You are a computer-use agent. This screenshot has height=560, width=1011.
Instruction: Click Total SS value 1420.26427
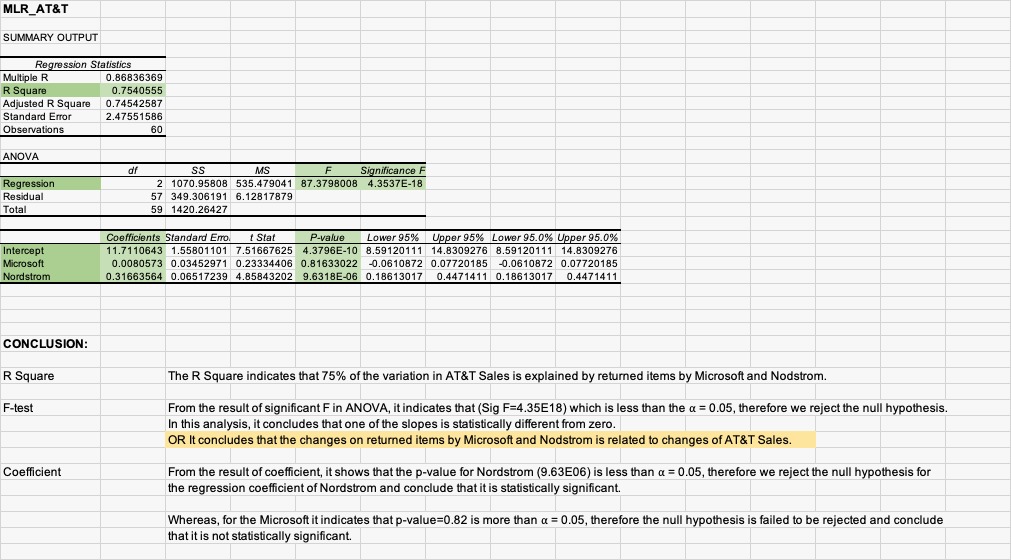point(199,209)
